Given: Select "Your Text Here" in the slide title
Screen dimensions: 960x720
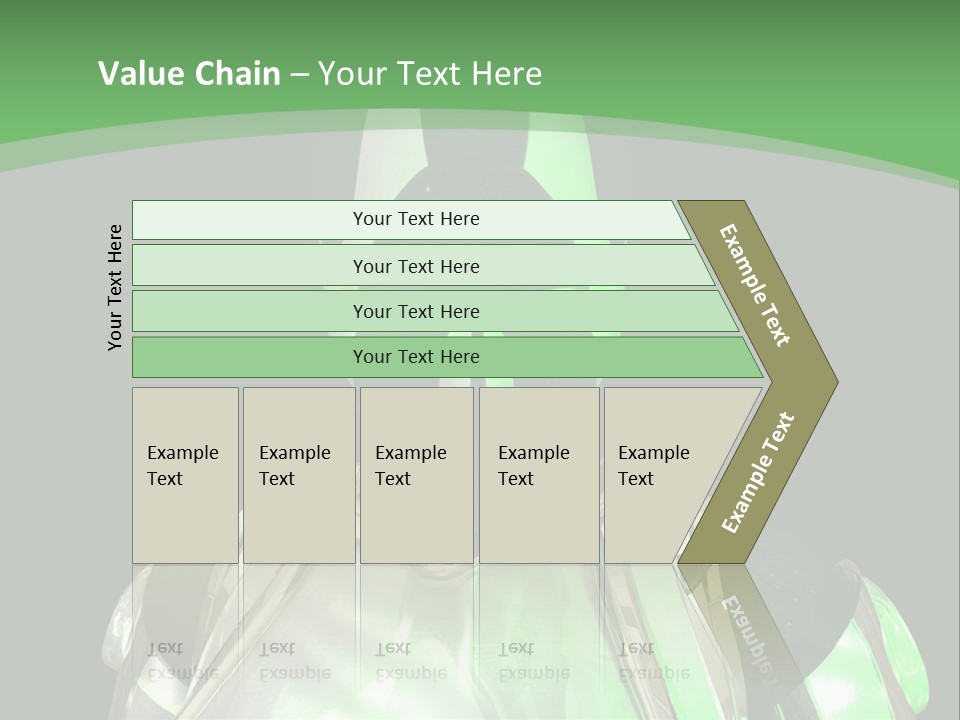Looking at the screenshot, I should pyautogui.click(x=430, y=74).
